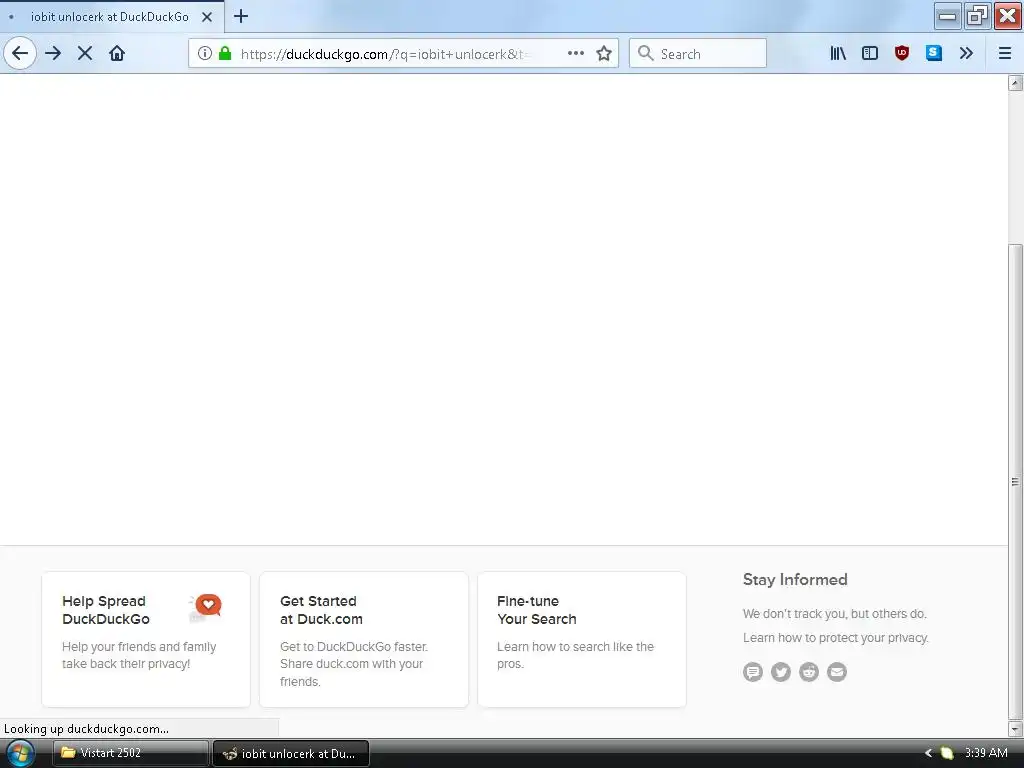The image size is (1024, 768).
Task: Click the Stay Informed heading
Action: tap(795, 579)
